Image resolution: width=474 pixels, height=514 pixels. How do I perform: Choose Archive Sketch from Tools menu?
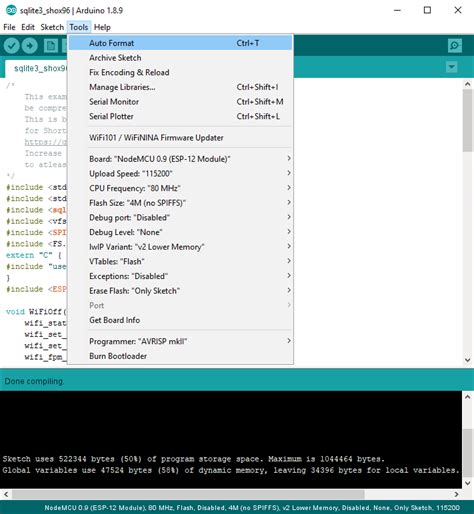[x=180, y=58]
